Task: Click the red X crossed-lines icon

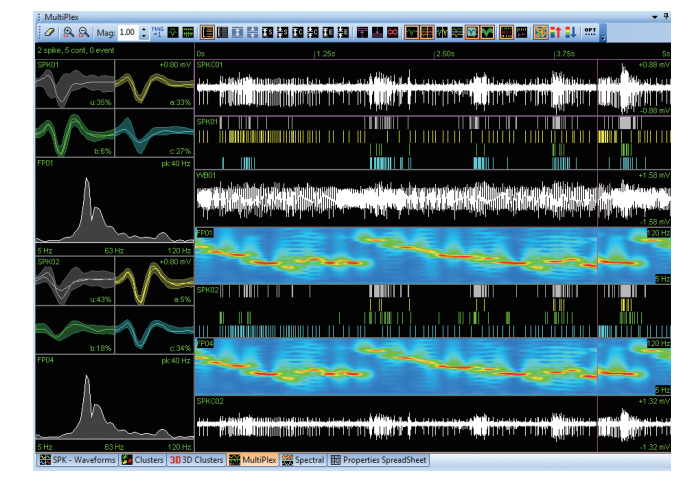Action: [392, 32]
